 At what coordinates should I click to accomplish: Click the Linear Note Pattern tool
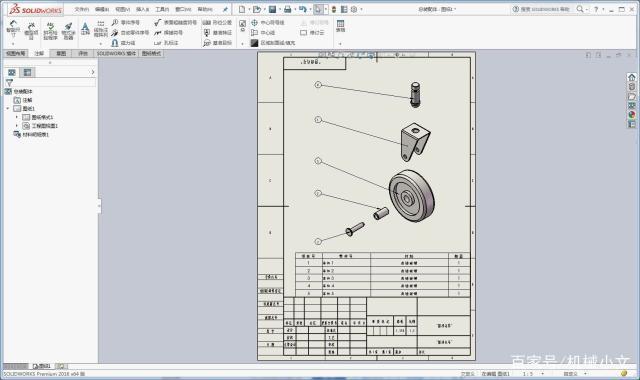[100, 29]
